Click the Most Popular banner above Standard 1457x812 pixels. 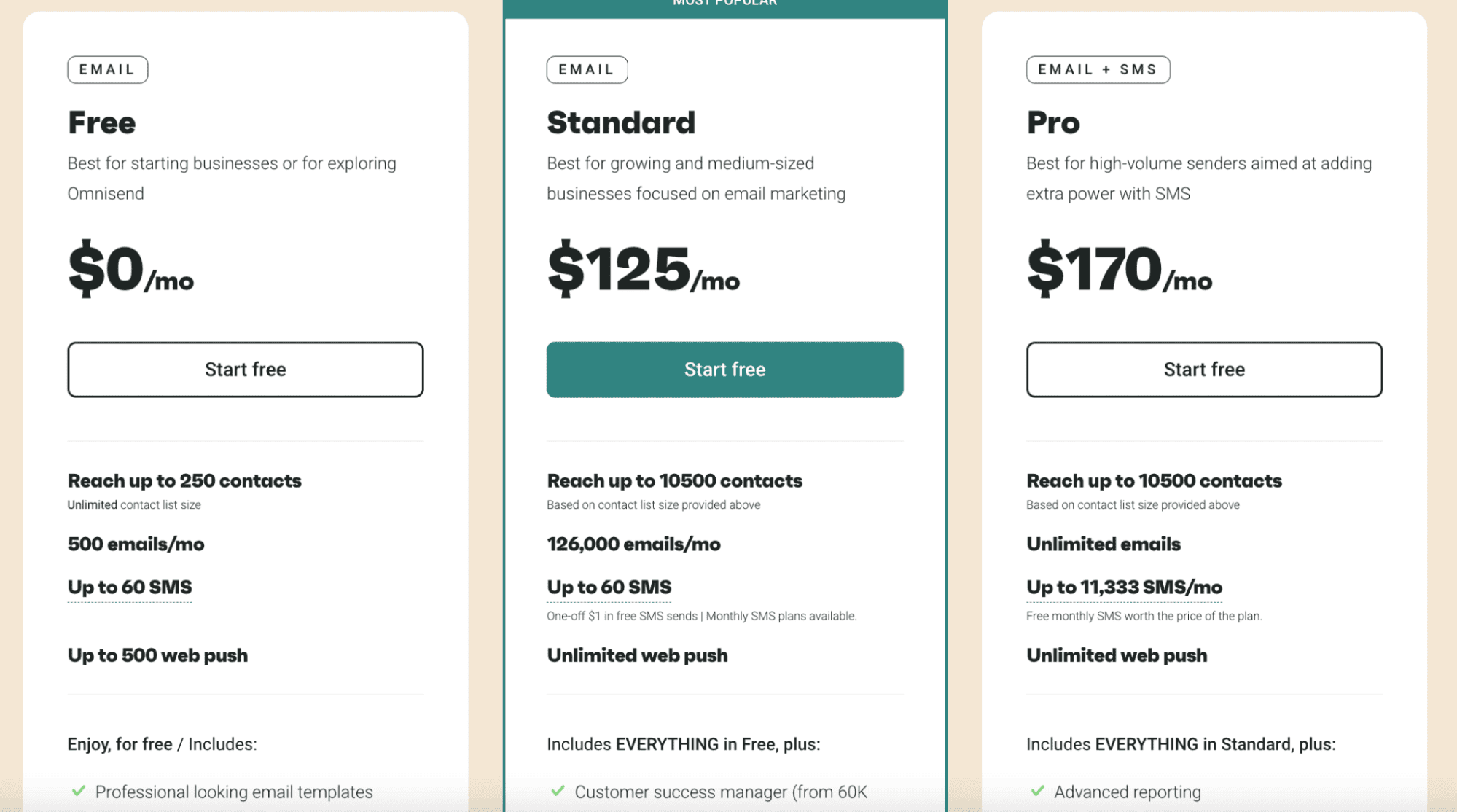click(724, 6)
